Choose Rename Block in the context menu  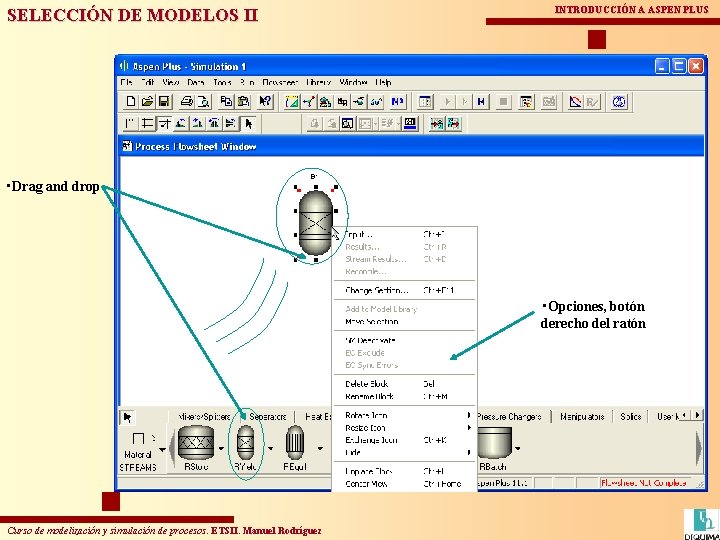405,396
